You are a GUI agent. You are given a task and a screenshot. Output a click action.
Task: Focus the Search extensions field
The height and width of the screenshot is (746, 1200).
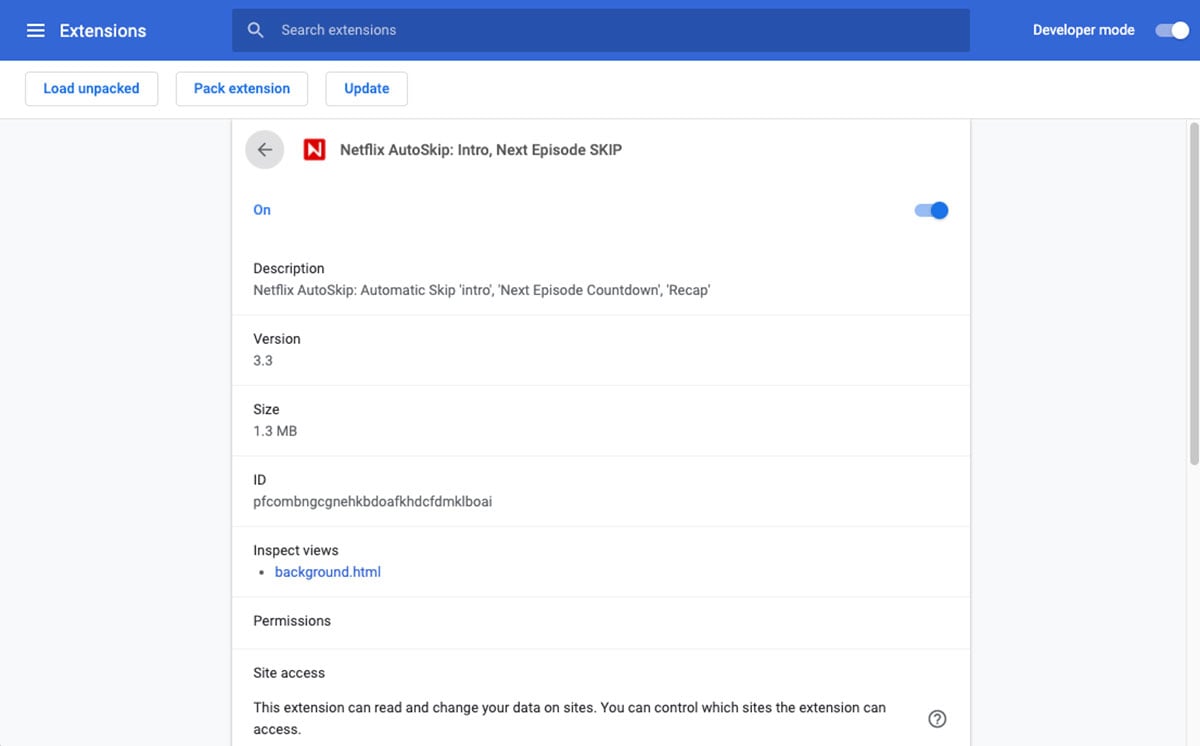(601, 30)
